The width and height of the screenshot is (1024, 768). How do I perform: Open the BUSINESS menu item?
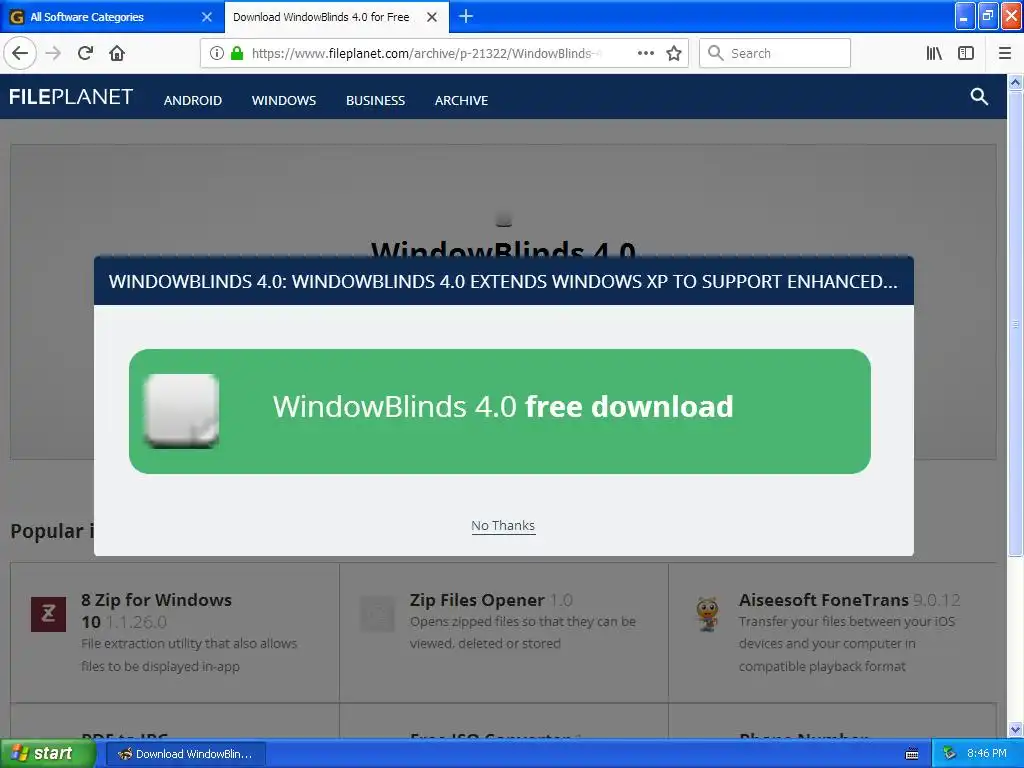pyautogui.click(x=376, y=101)
